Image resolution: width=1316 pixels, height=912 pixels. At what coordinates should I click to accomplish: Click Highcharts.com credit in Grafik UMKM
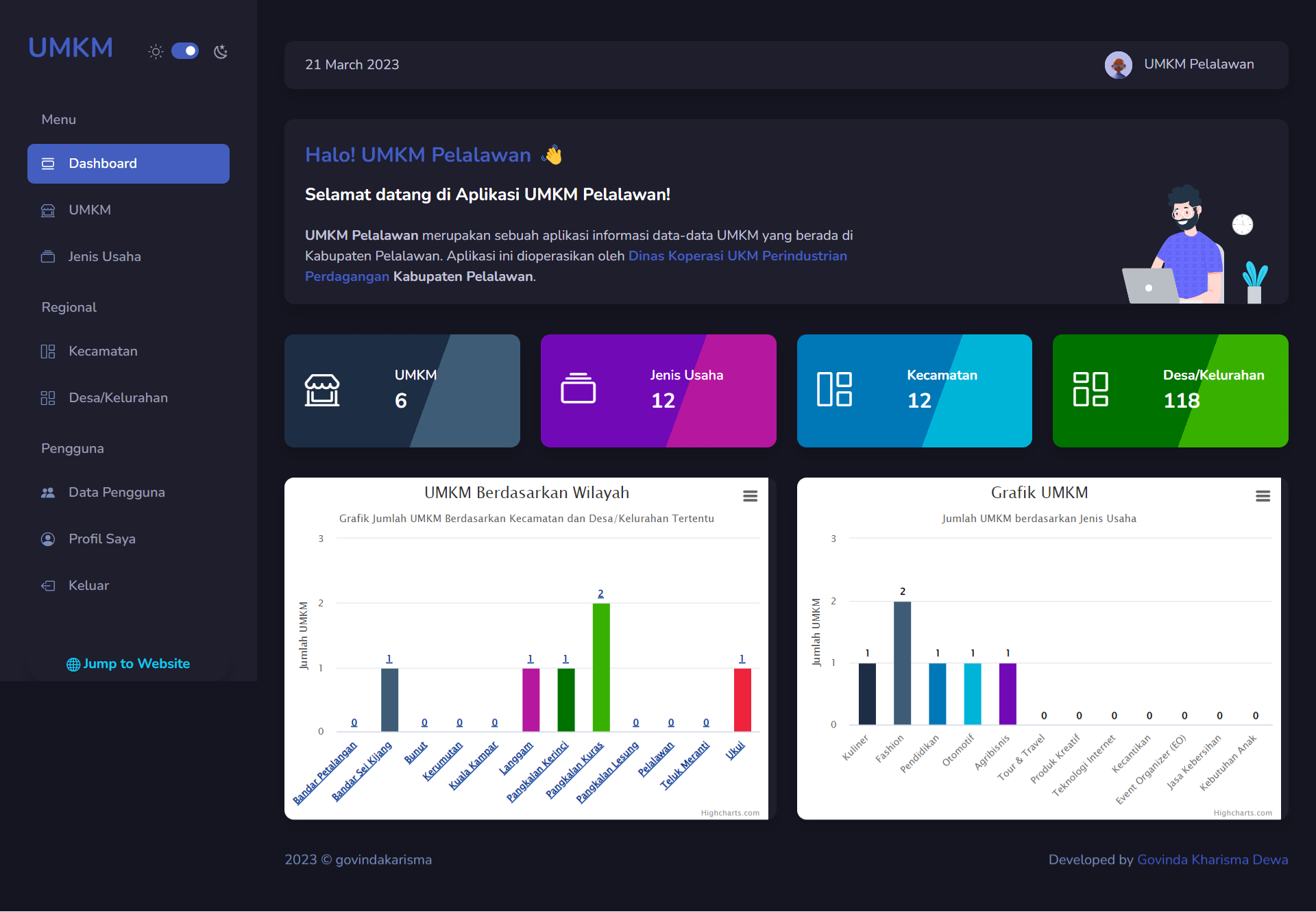point(1243,813)
